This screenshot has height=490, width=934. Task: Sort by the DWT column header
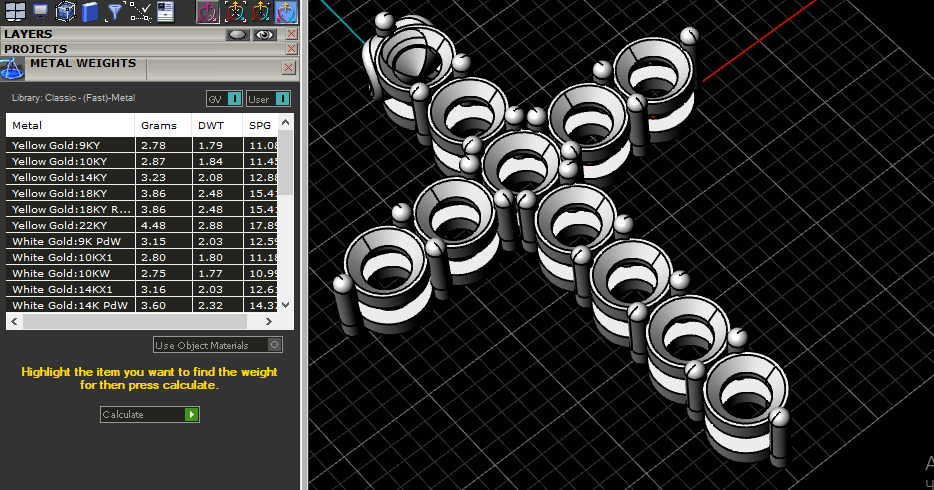[x=217, y=126]
